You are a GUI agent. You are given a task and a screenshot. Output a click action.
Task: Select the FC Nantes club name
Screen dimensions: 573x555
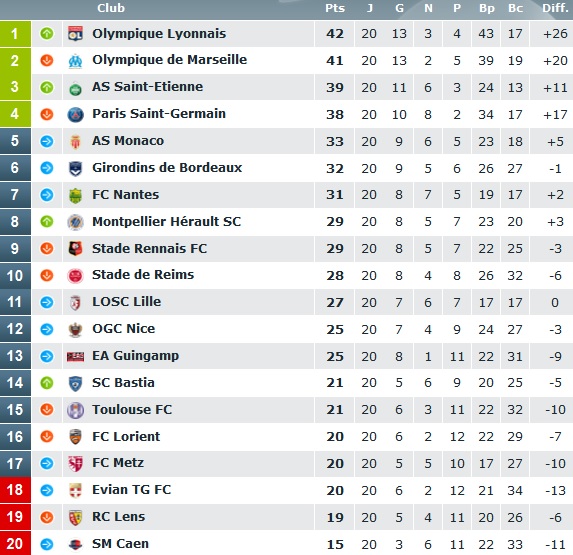coord(125,195)
